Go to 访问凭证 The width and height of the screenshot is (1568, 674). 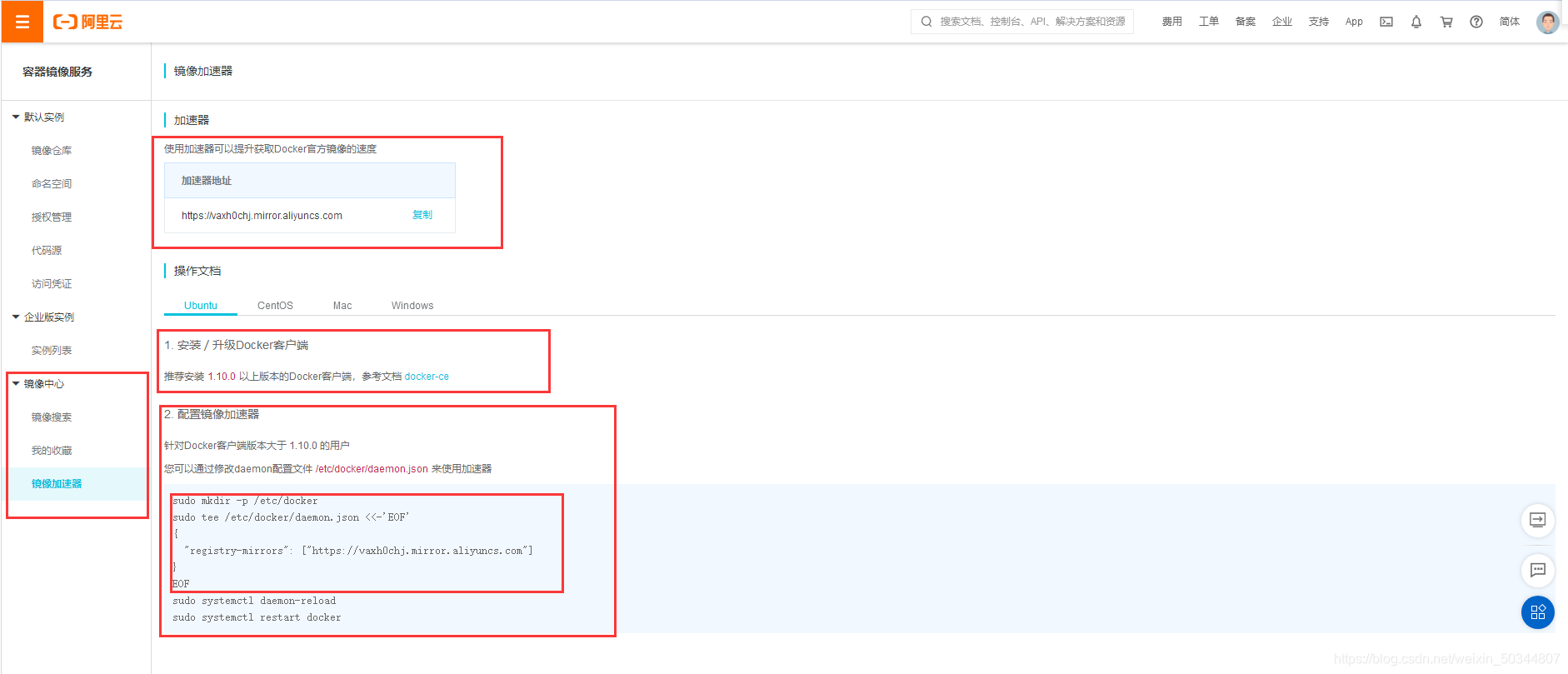[52, 284]
